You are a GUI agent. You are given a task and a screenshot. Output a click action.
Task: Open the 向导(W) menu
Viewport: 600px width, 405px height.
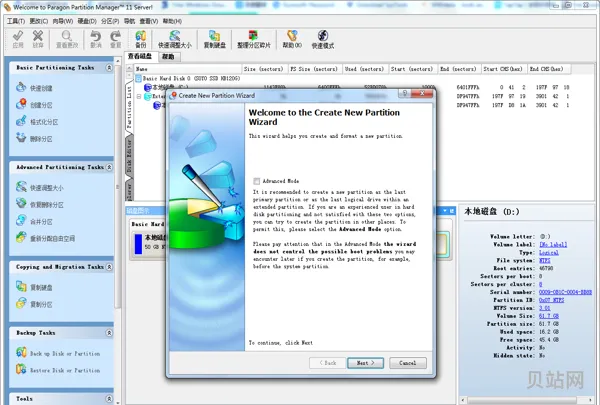(x=63, y=21)
